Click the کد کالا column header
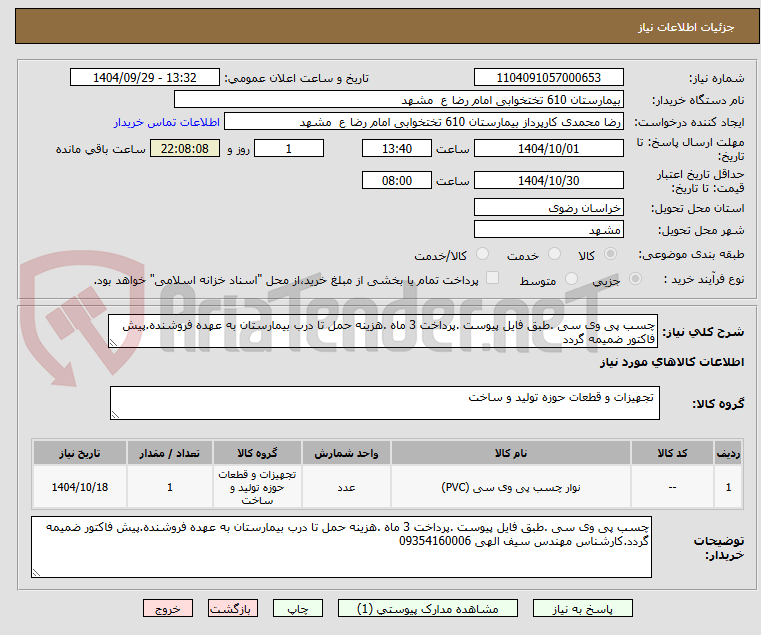Screen dimensions: 761x635 (x=672, y=453)
